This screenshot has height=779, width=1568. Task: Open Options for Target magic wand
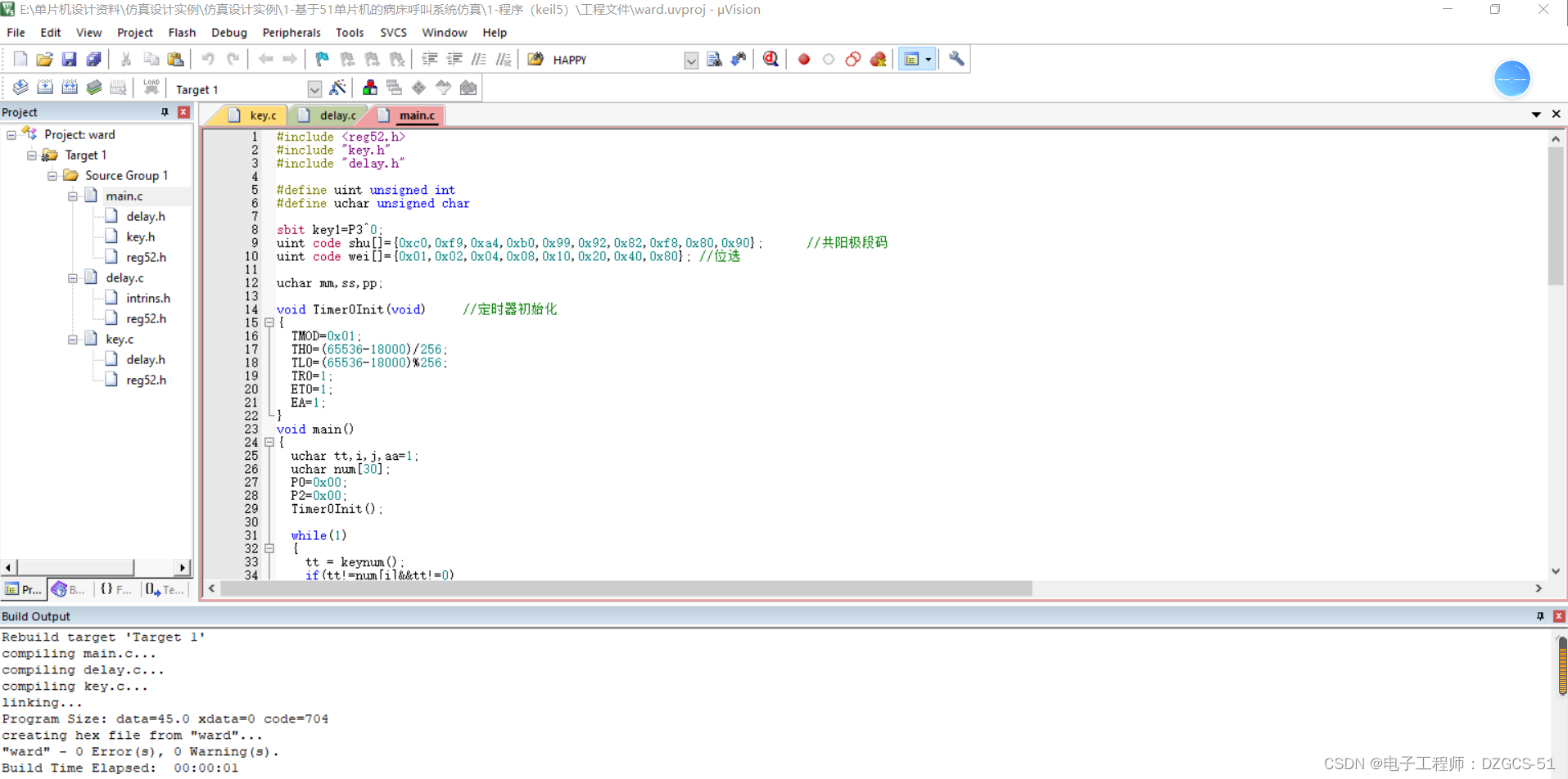click(x=337, y=88)
